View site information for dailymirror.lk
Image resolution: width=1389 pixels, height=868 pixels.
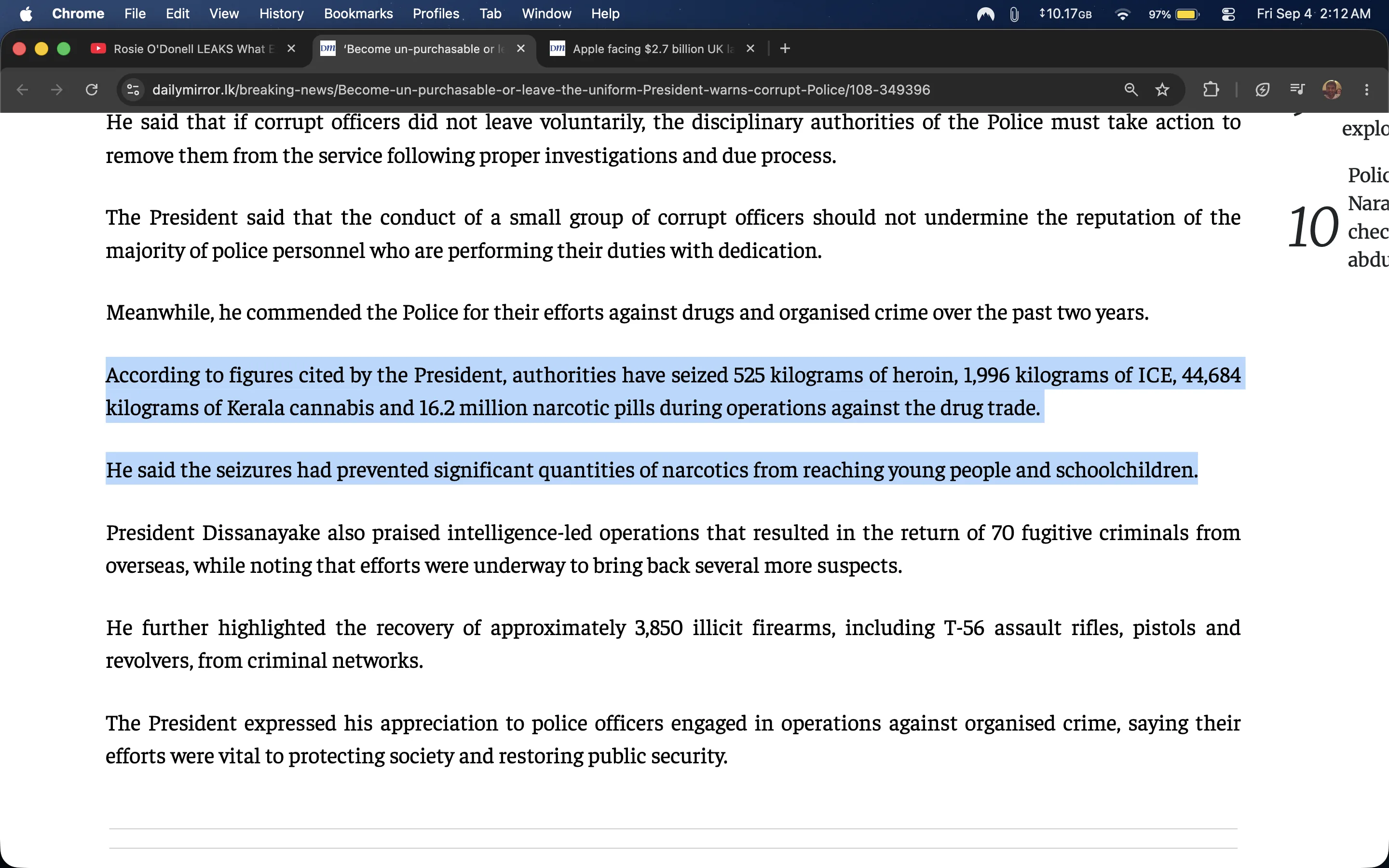(133, 90)
